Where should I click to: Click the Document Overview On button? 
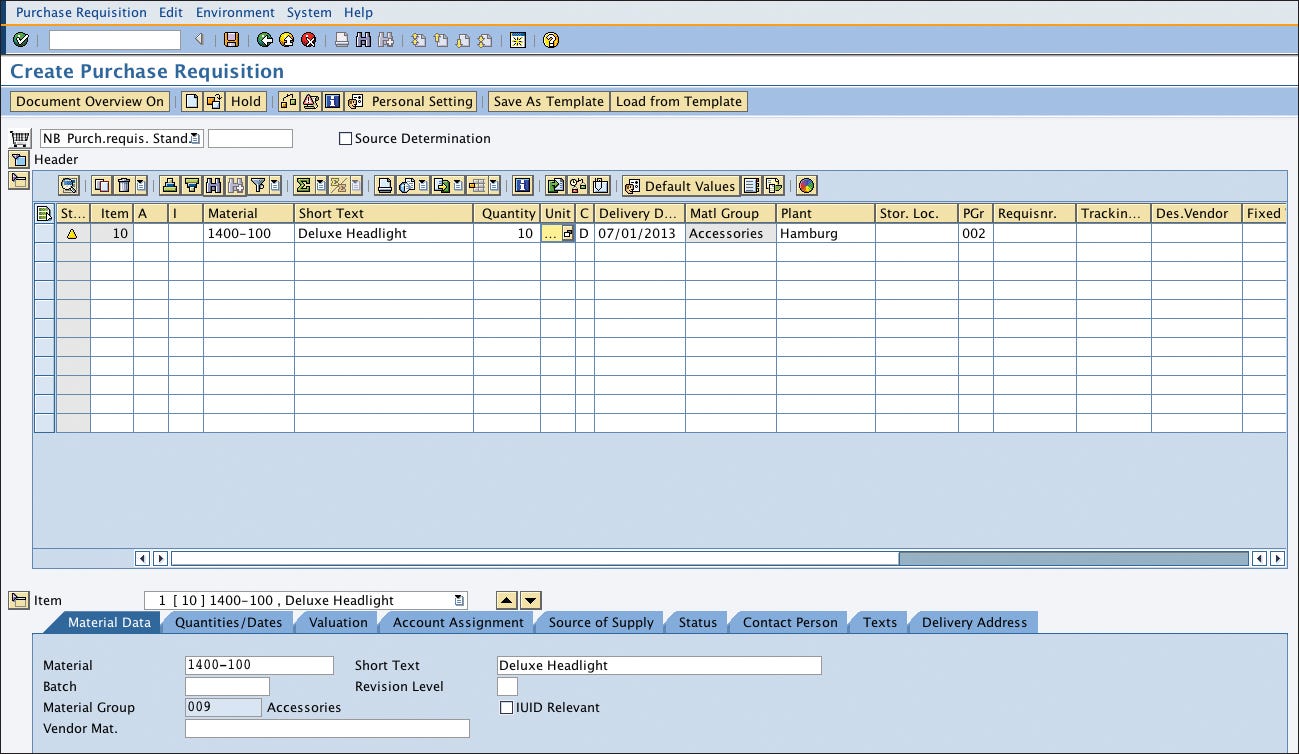coord(90,102)
